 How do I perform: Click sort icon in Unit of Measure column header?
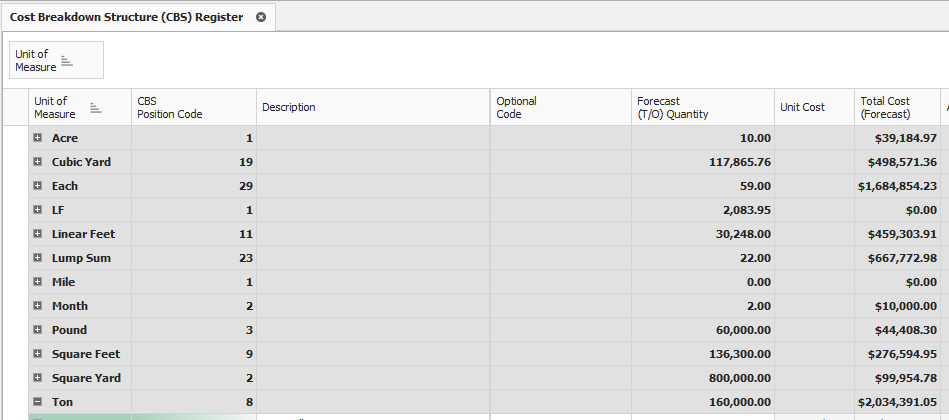click(x=96, y=107)
